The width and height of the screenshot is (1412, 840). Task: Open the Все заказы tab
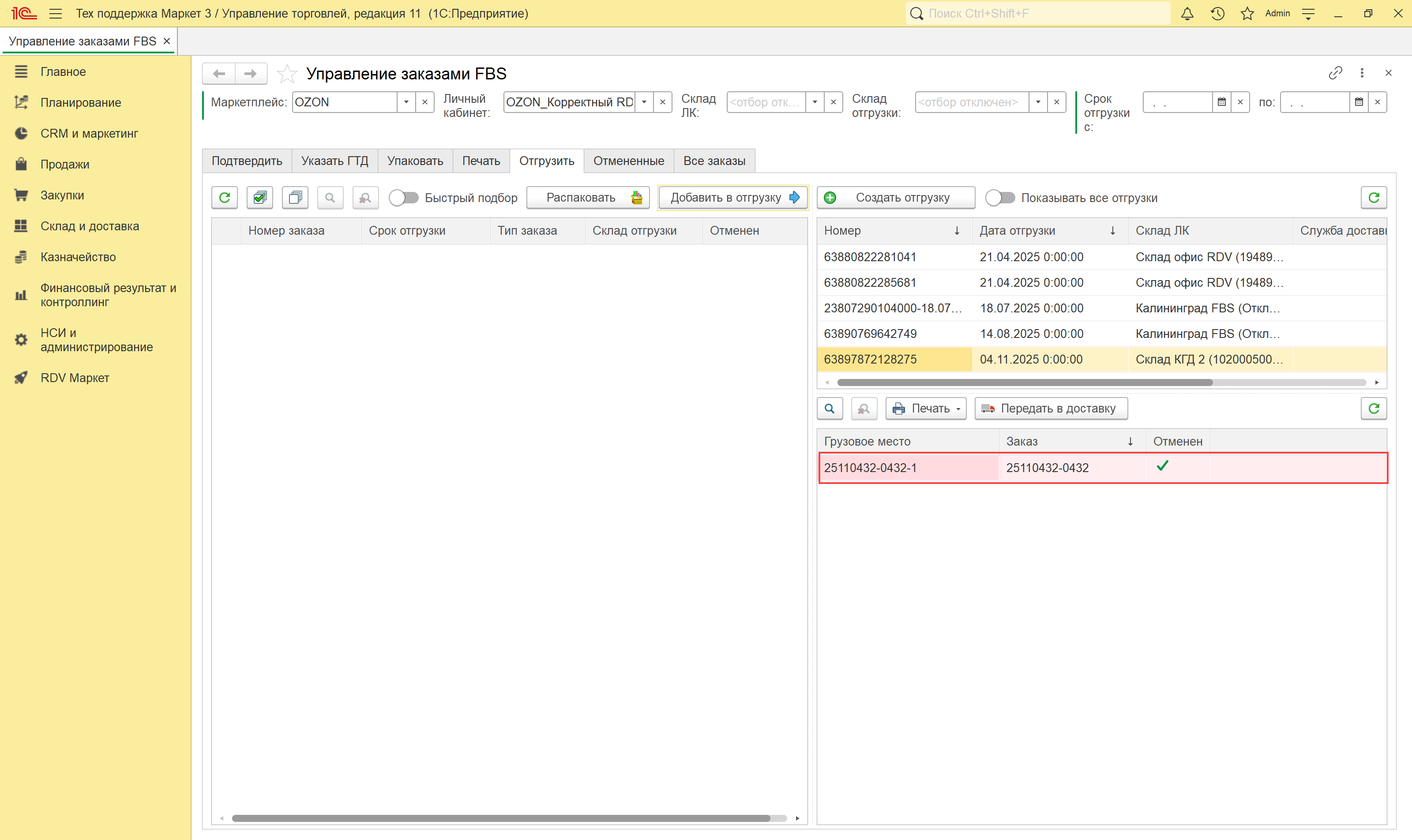click(714, 161)
